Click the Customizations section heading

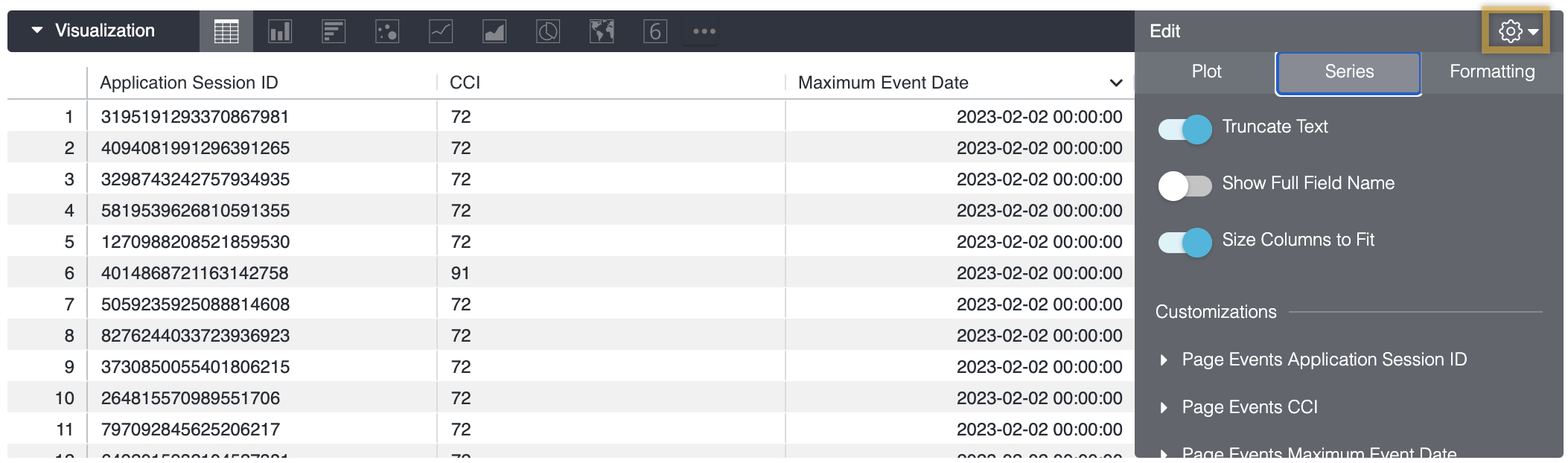tap(1216, 312)
